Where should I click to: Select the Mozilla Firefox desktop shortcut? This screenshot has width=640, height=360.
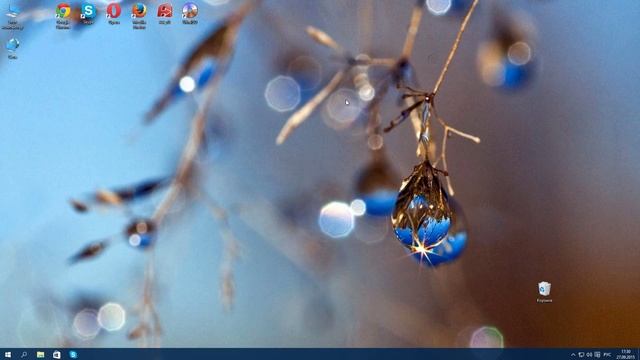[139, 16]
